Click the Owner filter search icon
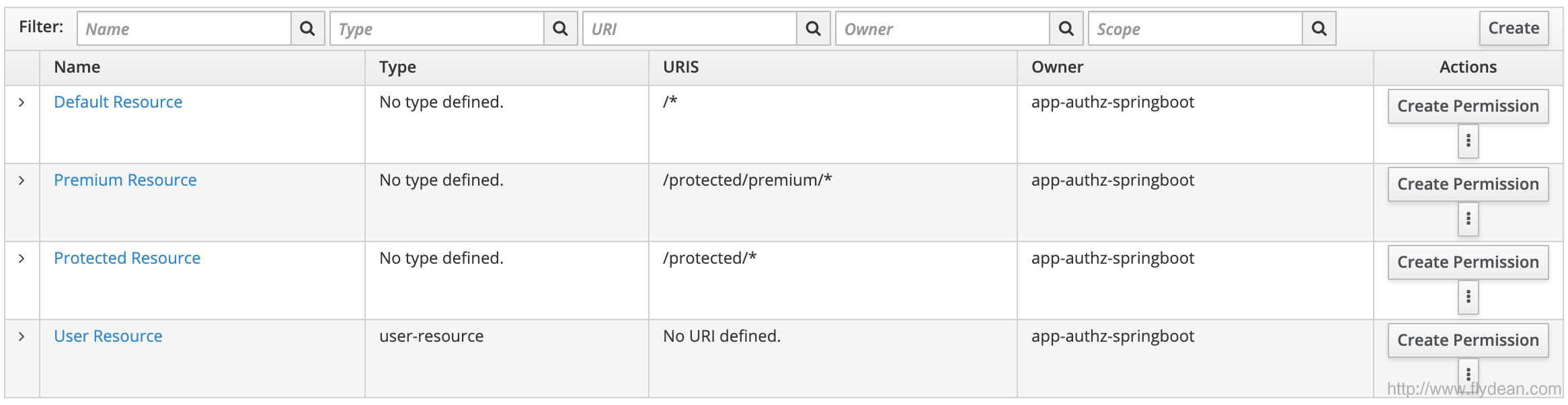The width and height of the screenshot is (1568, 405). coord(1066,28)
